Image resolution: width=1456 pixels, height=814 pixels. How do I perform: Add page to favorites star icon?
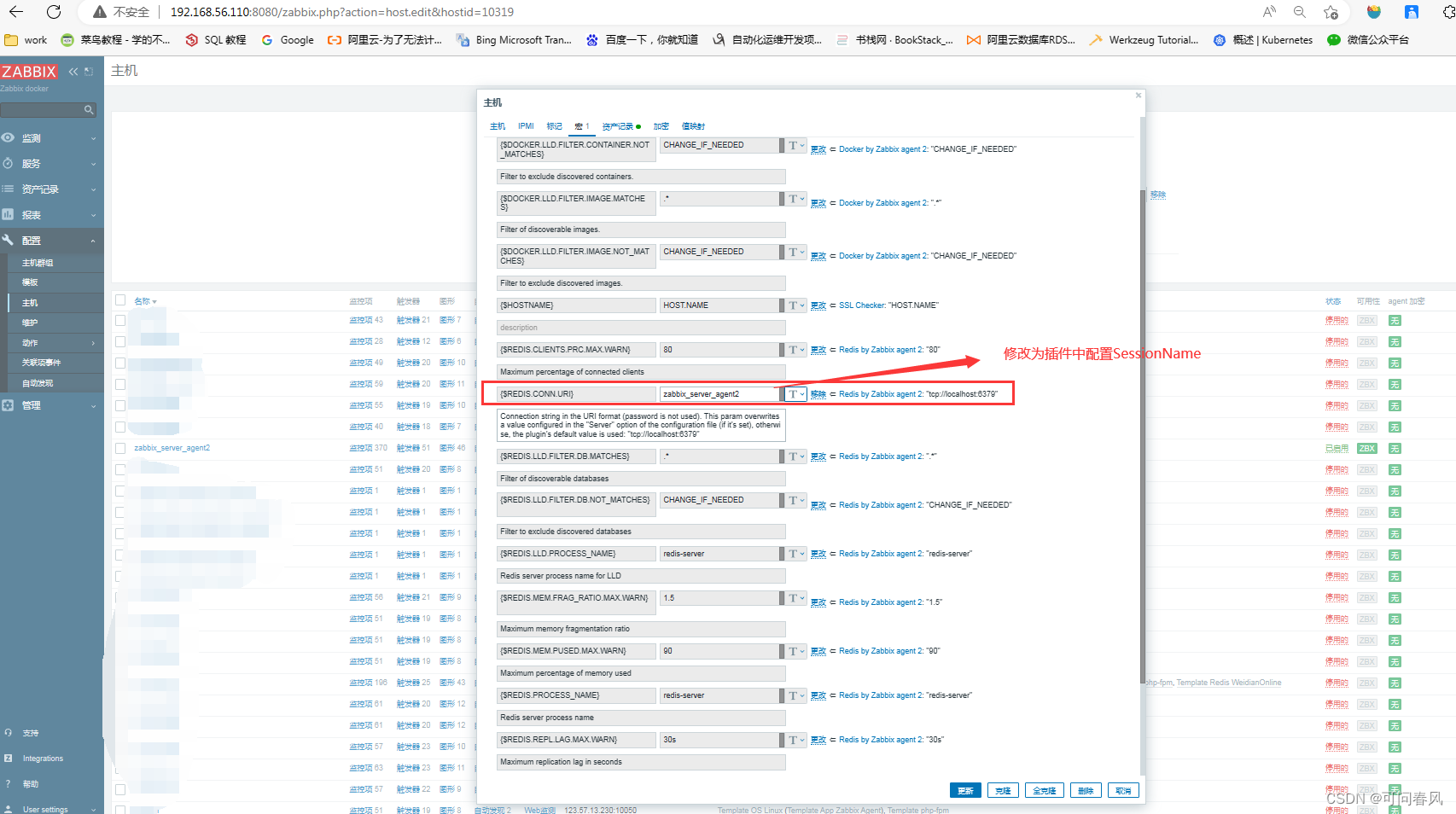pos(1331,12)
